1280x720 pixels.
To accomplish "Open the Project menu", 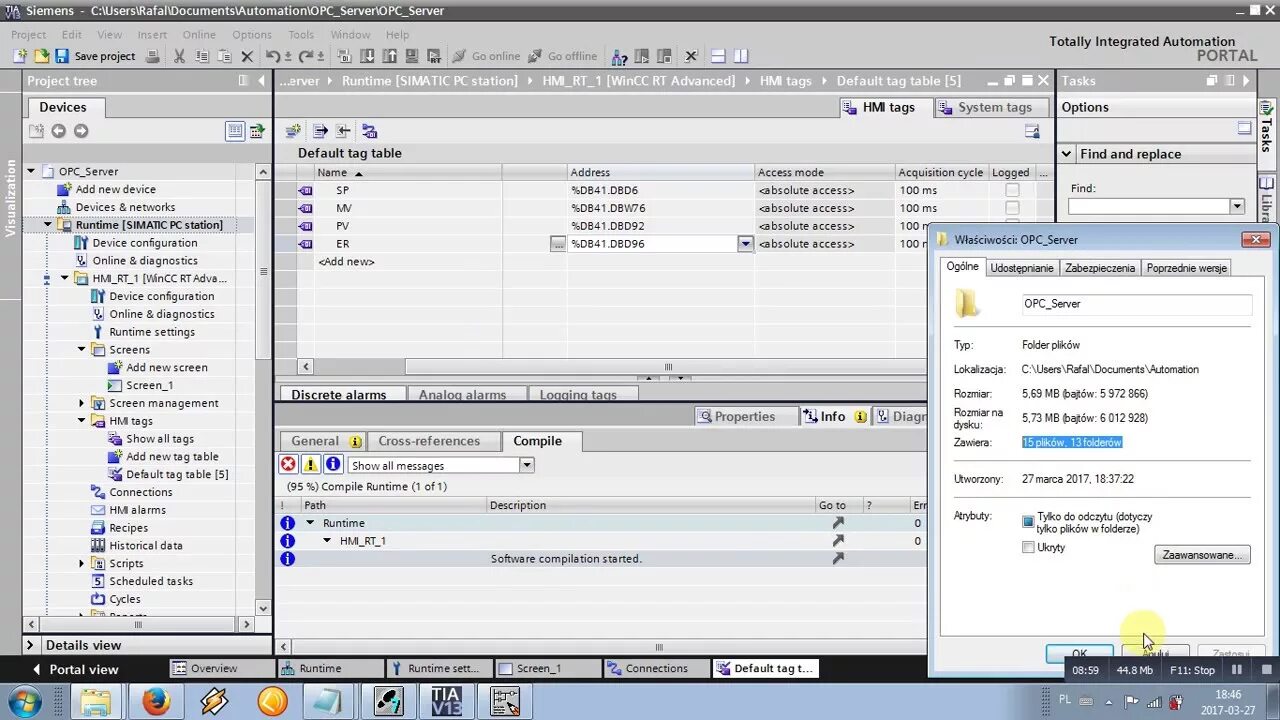I will pyautogui.click(x=29, y=34).
